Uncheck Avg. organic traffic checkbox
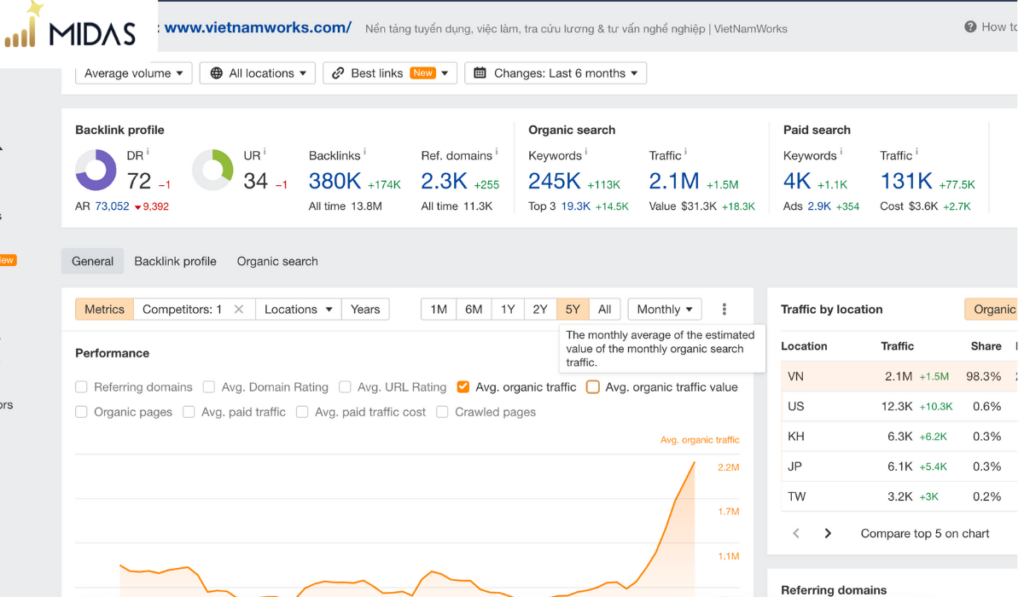1024x597 pixels. [463, 387]
